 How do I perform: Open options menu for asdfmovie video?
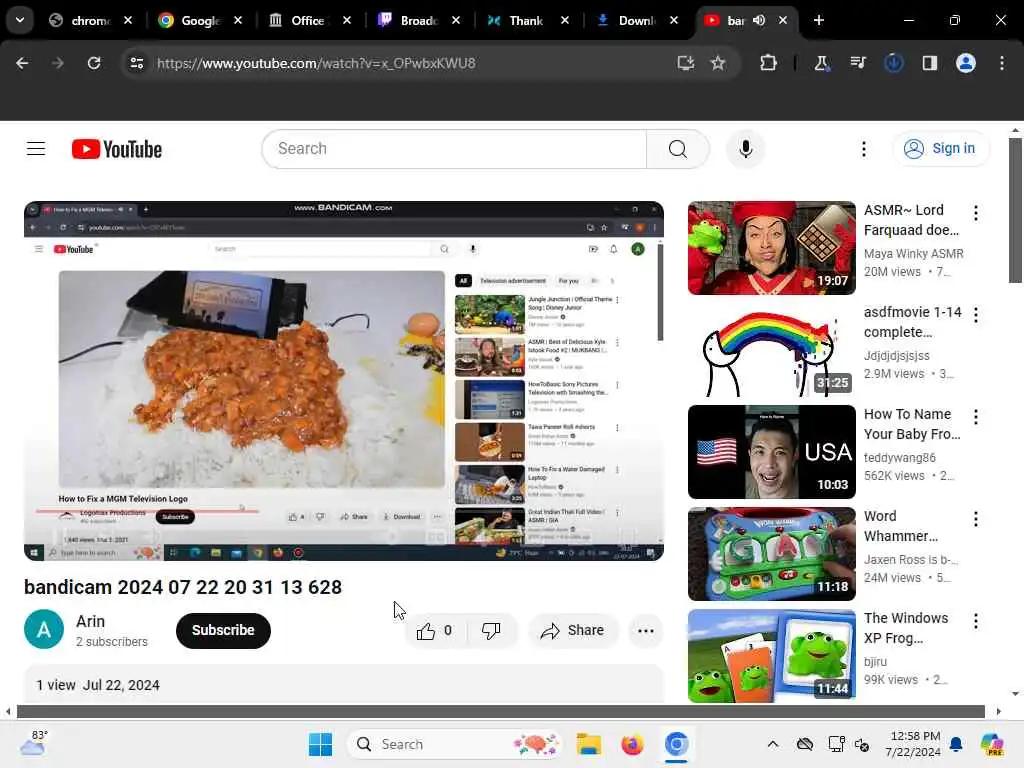coord(976,315)
